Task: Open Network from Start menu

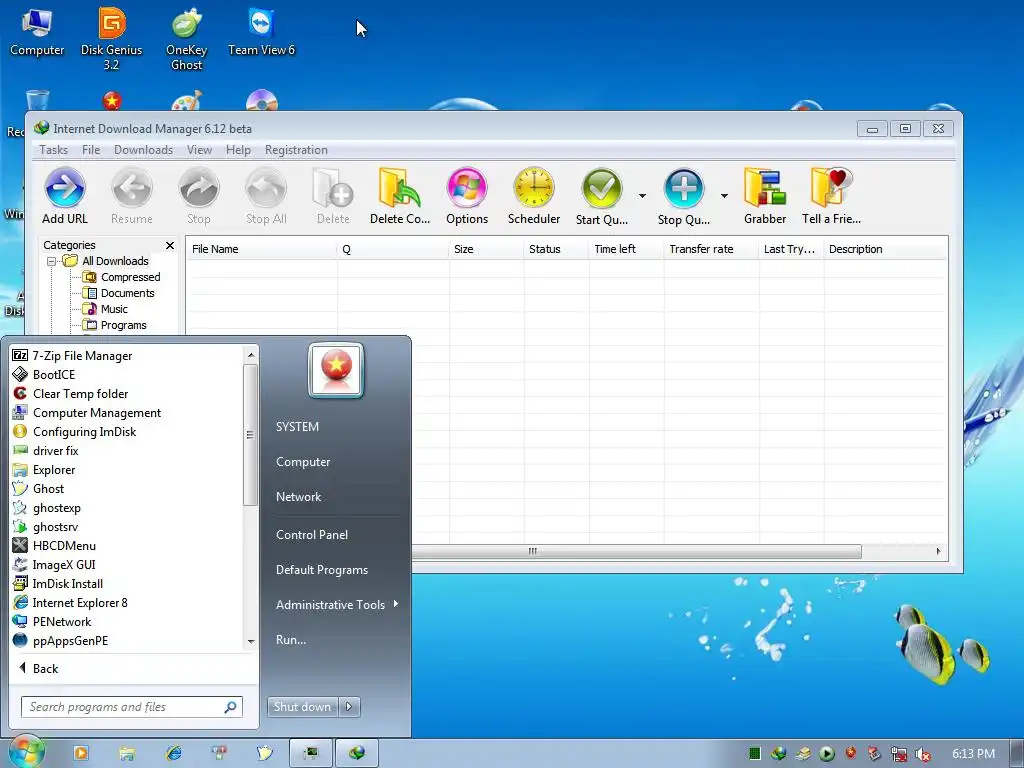Action: (298, 497)
